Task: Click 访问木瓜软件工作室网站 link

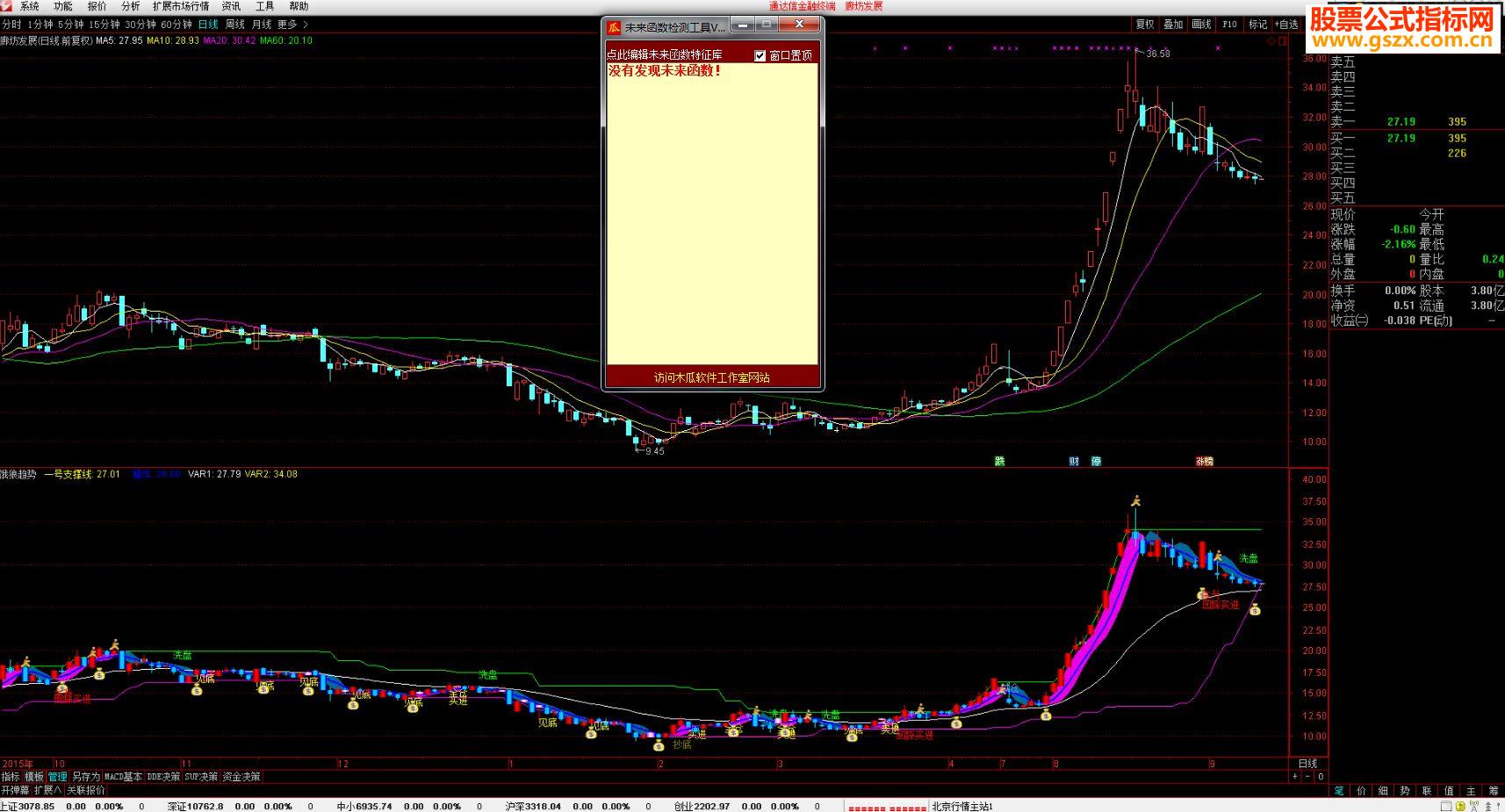Action: pyautogui.click(x=712, y=377)
